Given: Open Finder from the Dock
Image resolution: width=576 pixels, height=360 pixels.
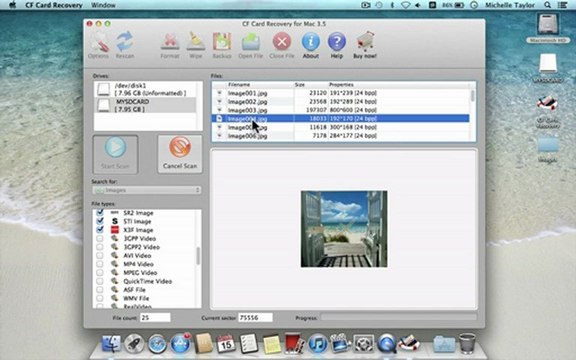Looking at the screenshot, I should click(111, 344).
